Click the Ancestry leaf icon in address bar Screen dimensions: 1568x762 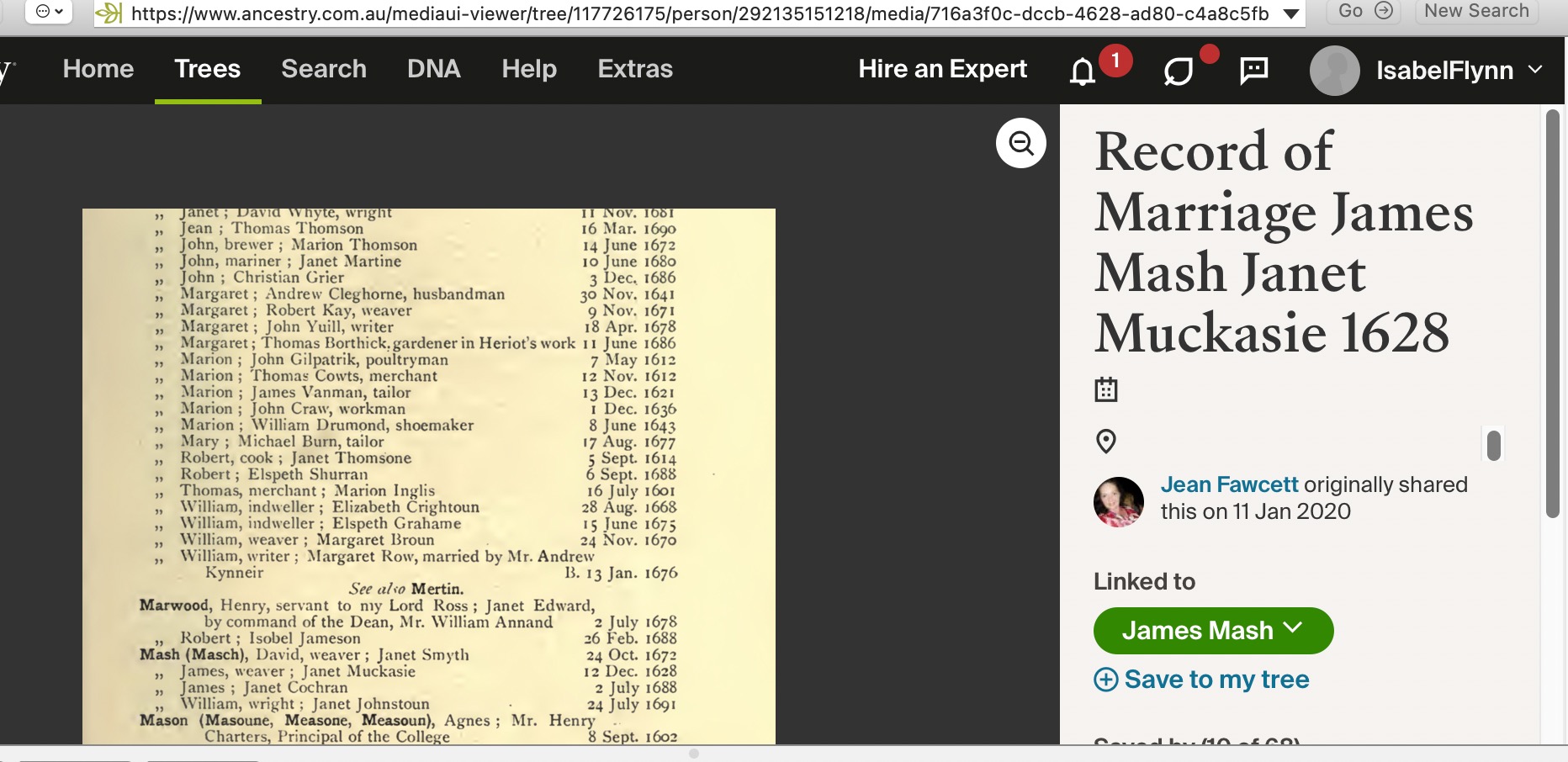109,13
